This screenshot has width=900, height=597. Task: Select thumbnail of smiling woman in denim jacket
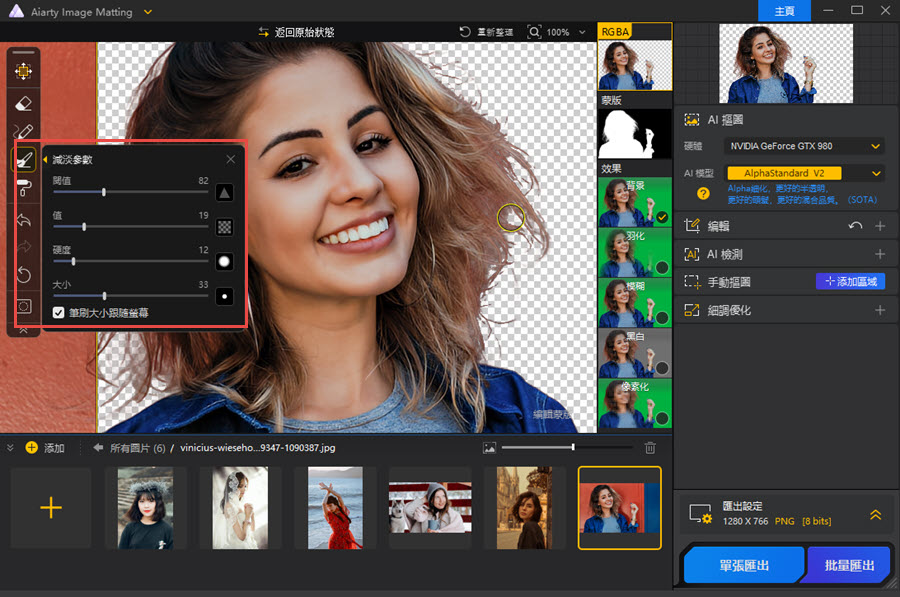click(620, 507)
